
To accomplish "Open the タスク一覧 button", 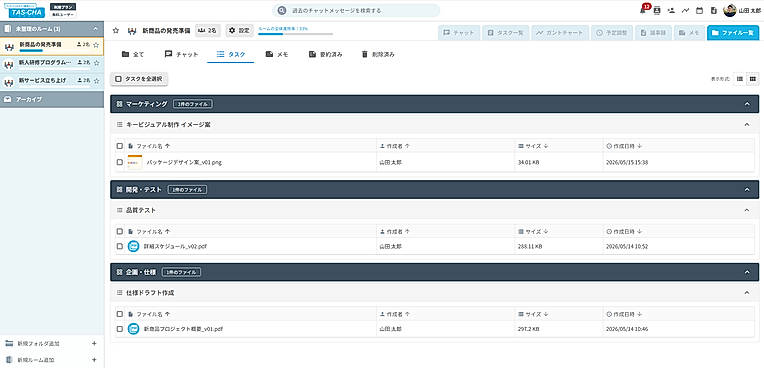I will 505,33.
